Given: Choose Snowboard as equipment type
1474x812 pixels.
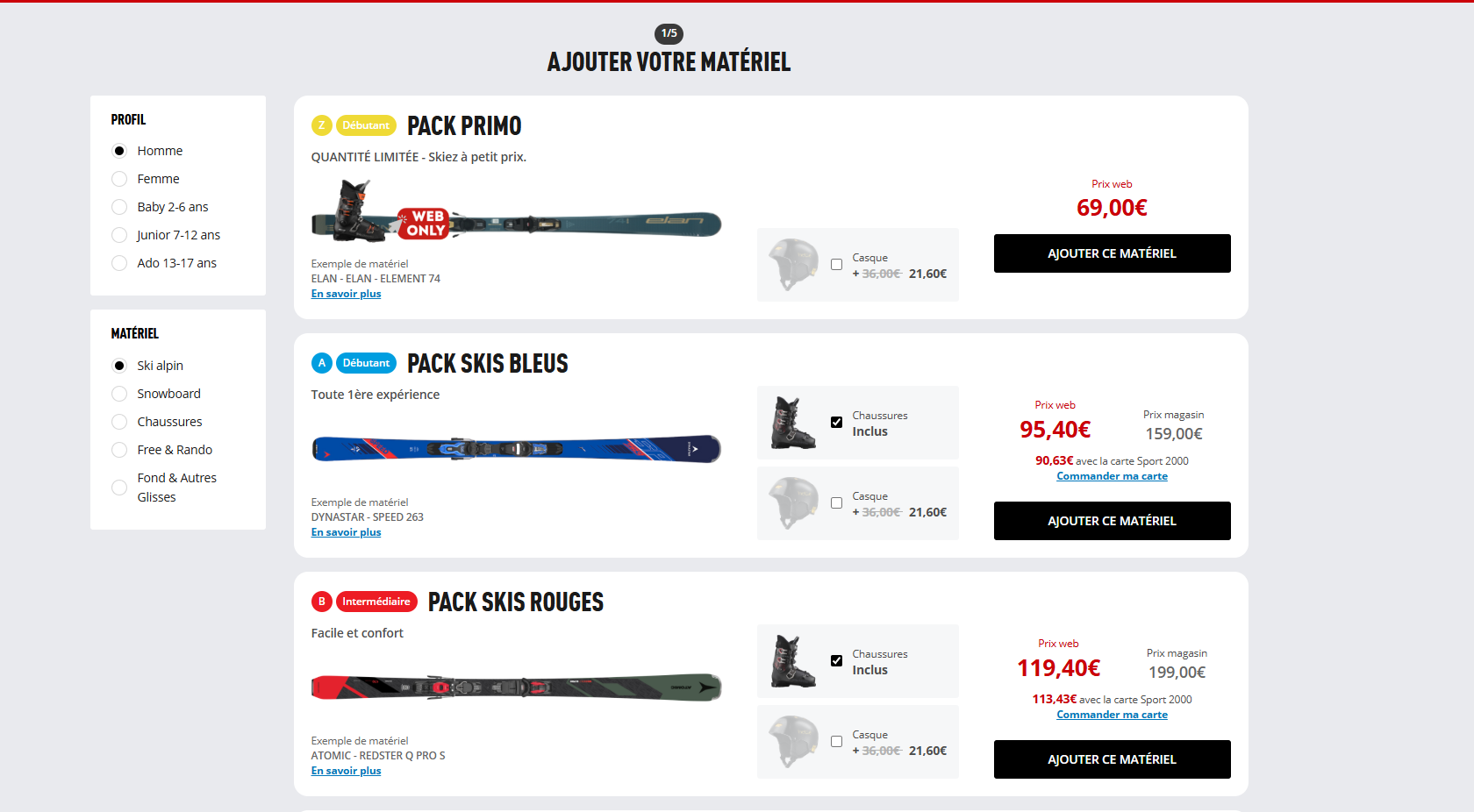Looking at the screenshot, I should pyautogui.click(x=119, y=394).
